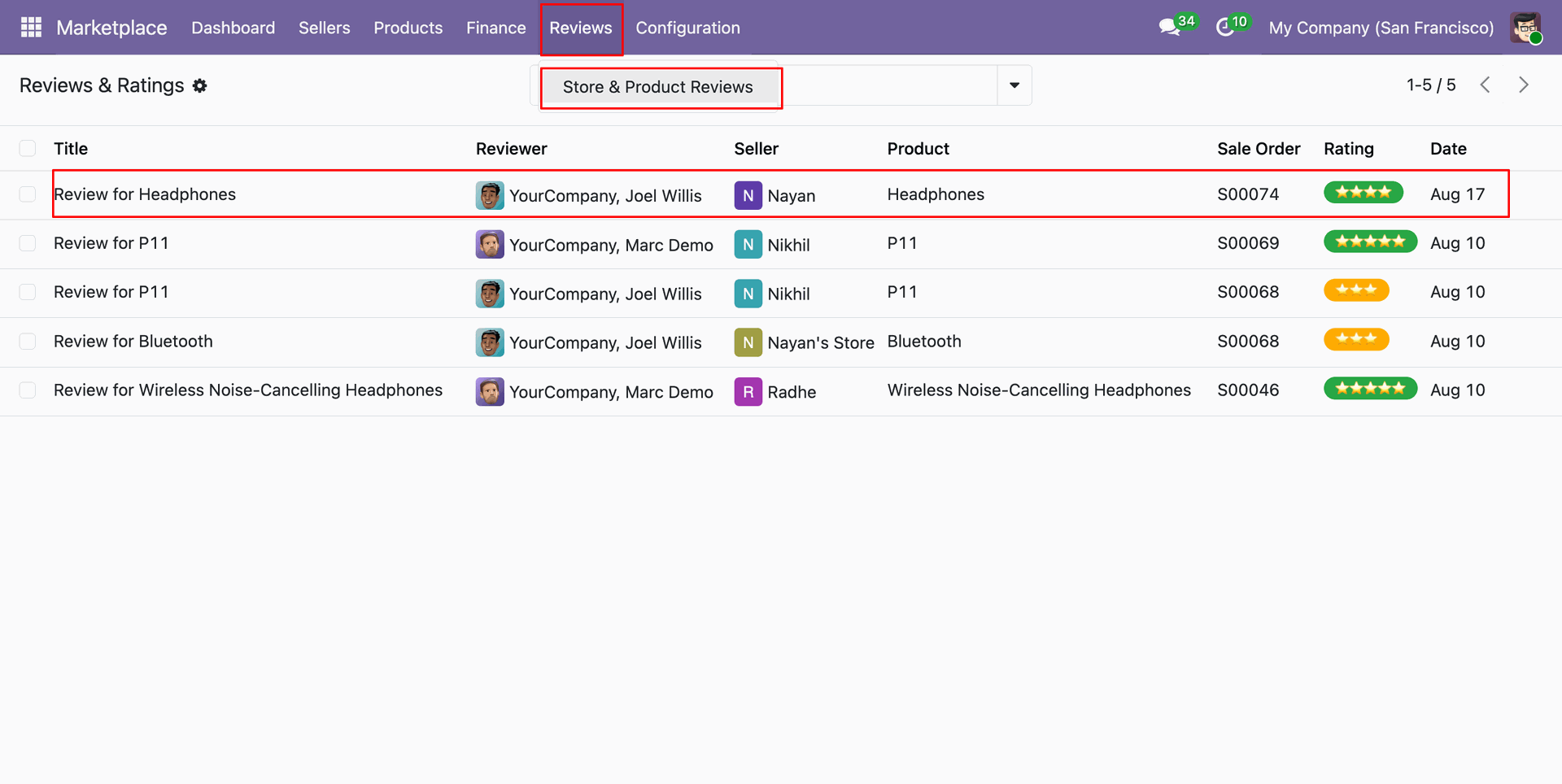
Task: Check the Review for Headphones row checkbox
Action: tap(28, 194)
